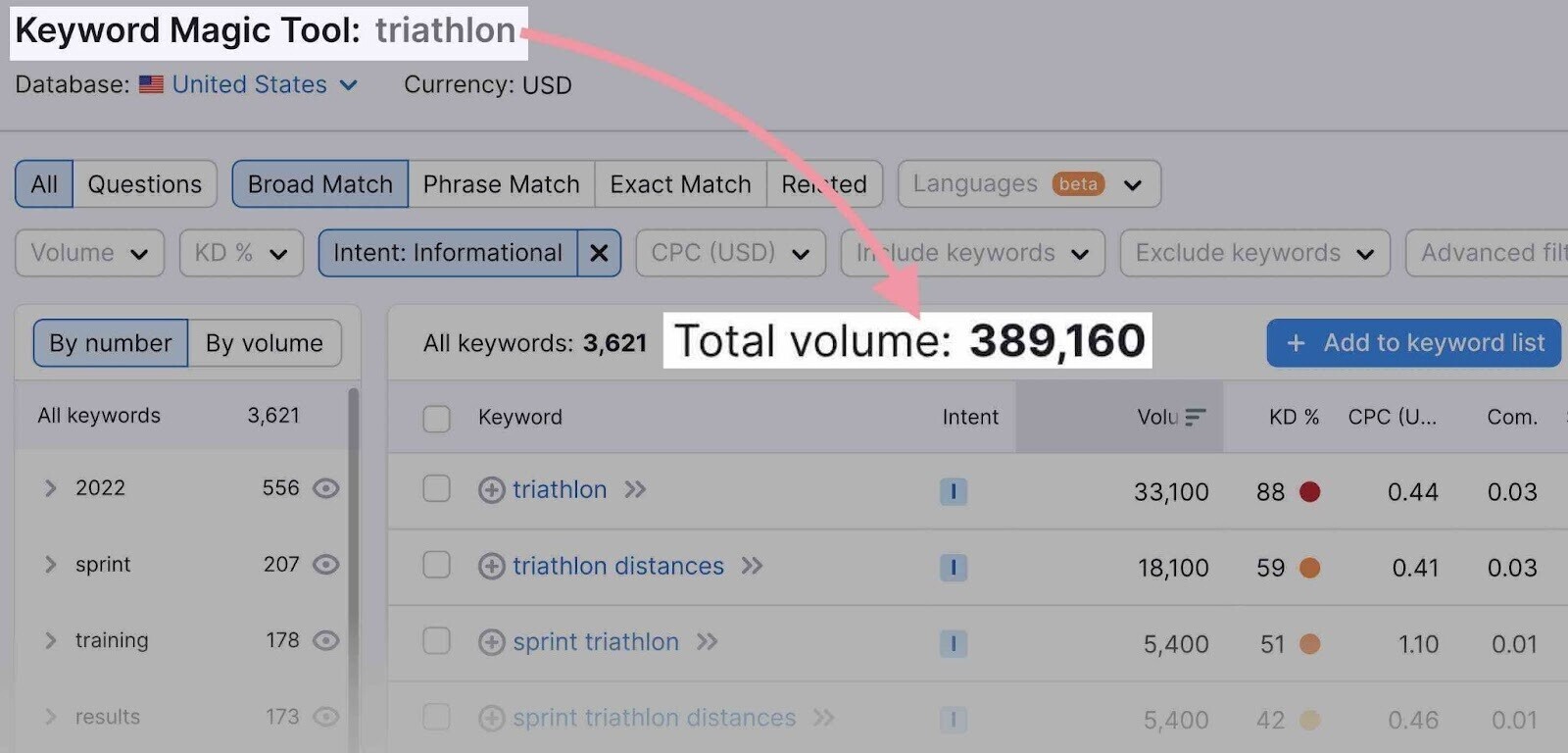Expand the training keyword group
1568x753 pixels.
click(x=50, y=640)
